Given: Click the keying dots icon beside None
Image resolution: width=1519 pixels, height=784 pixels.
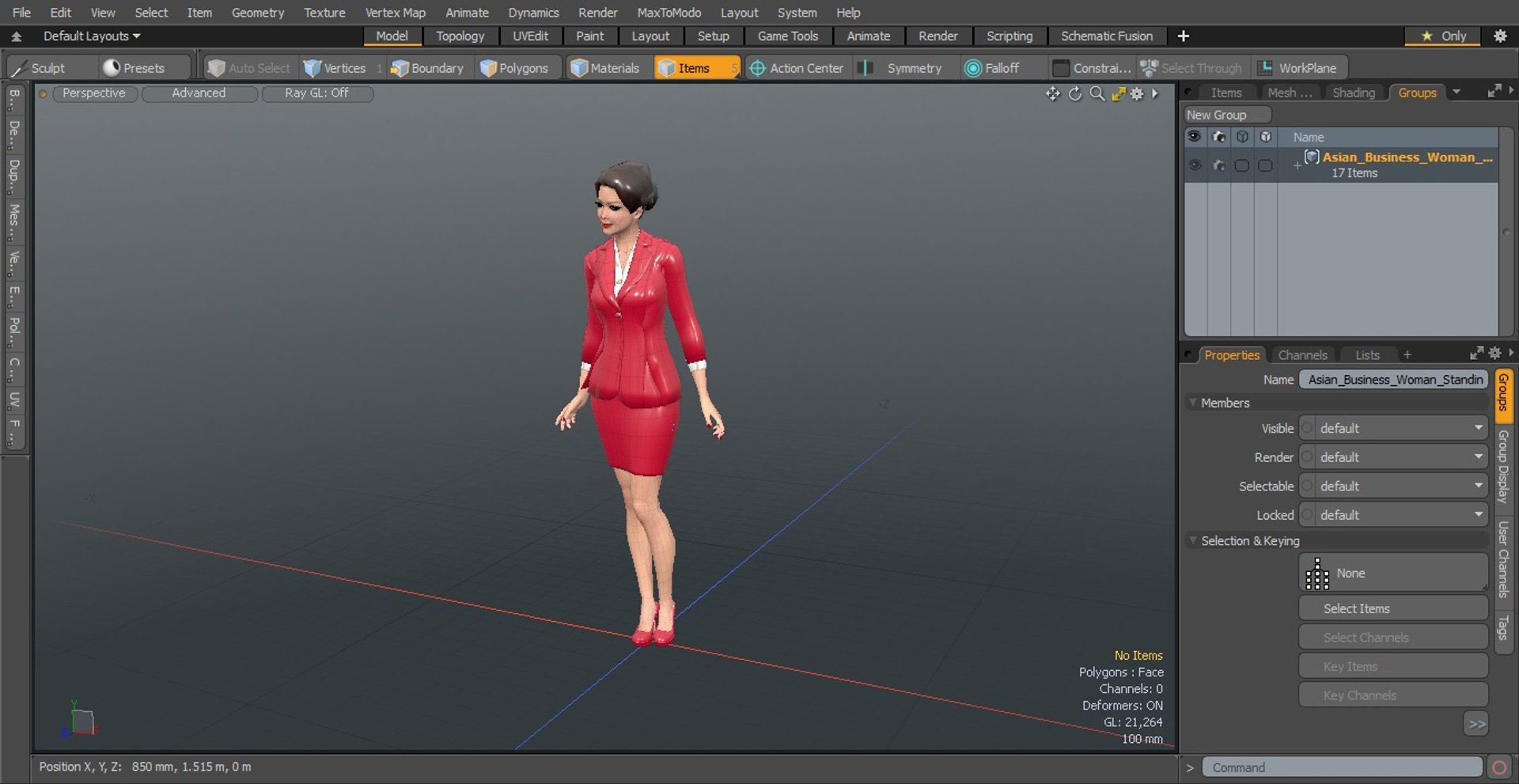Looking at the screenshot, I should (1317, 574).
